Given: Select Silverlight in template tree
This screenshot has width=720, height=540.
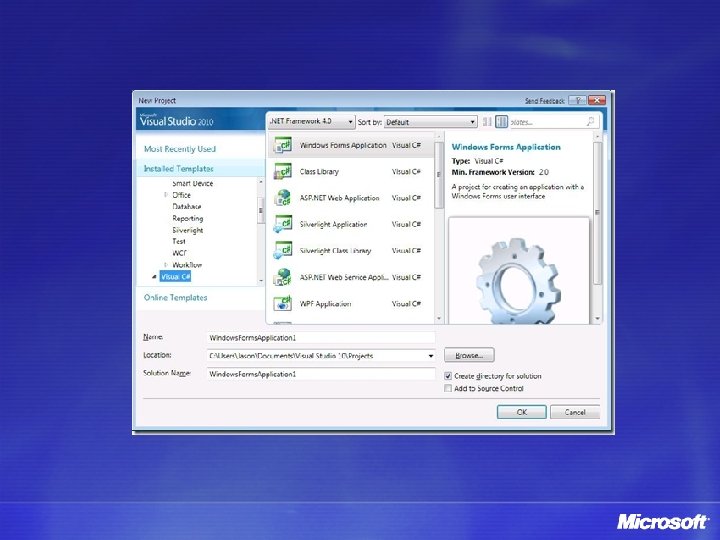Looking at the screenshot, I should pos(187,230).
